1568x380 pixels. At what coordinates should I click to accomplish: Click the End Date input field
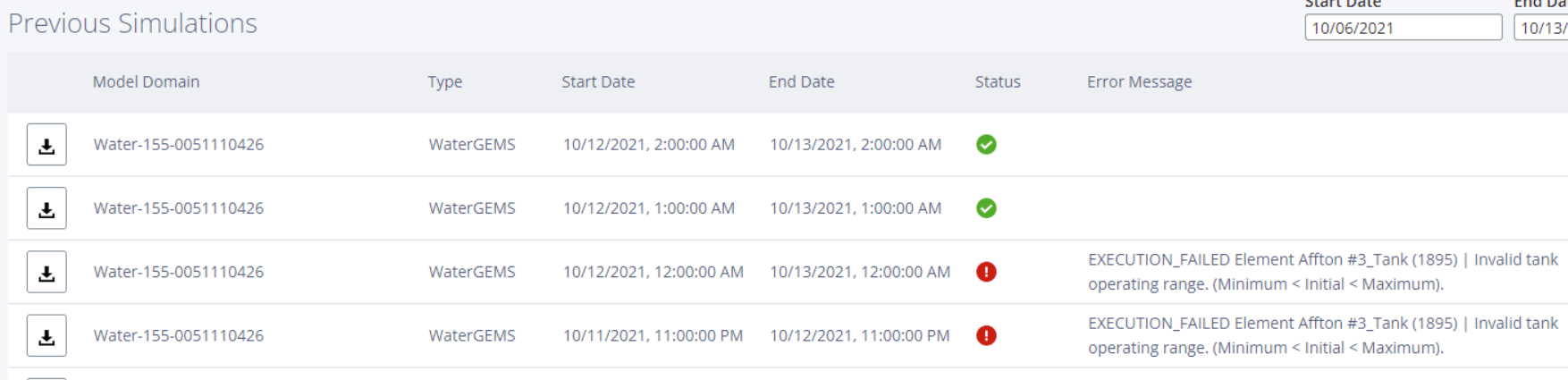(x=1542, y=28)
